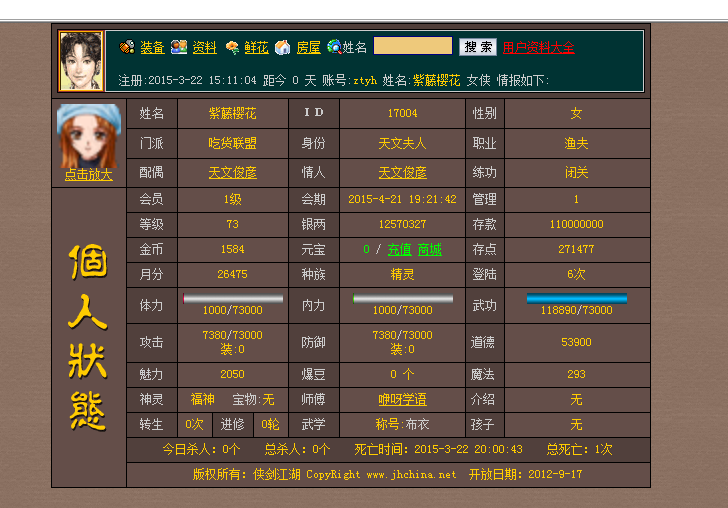
Task: Click the 称号:布衣 cell
Action: (x=402, y=424)
